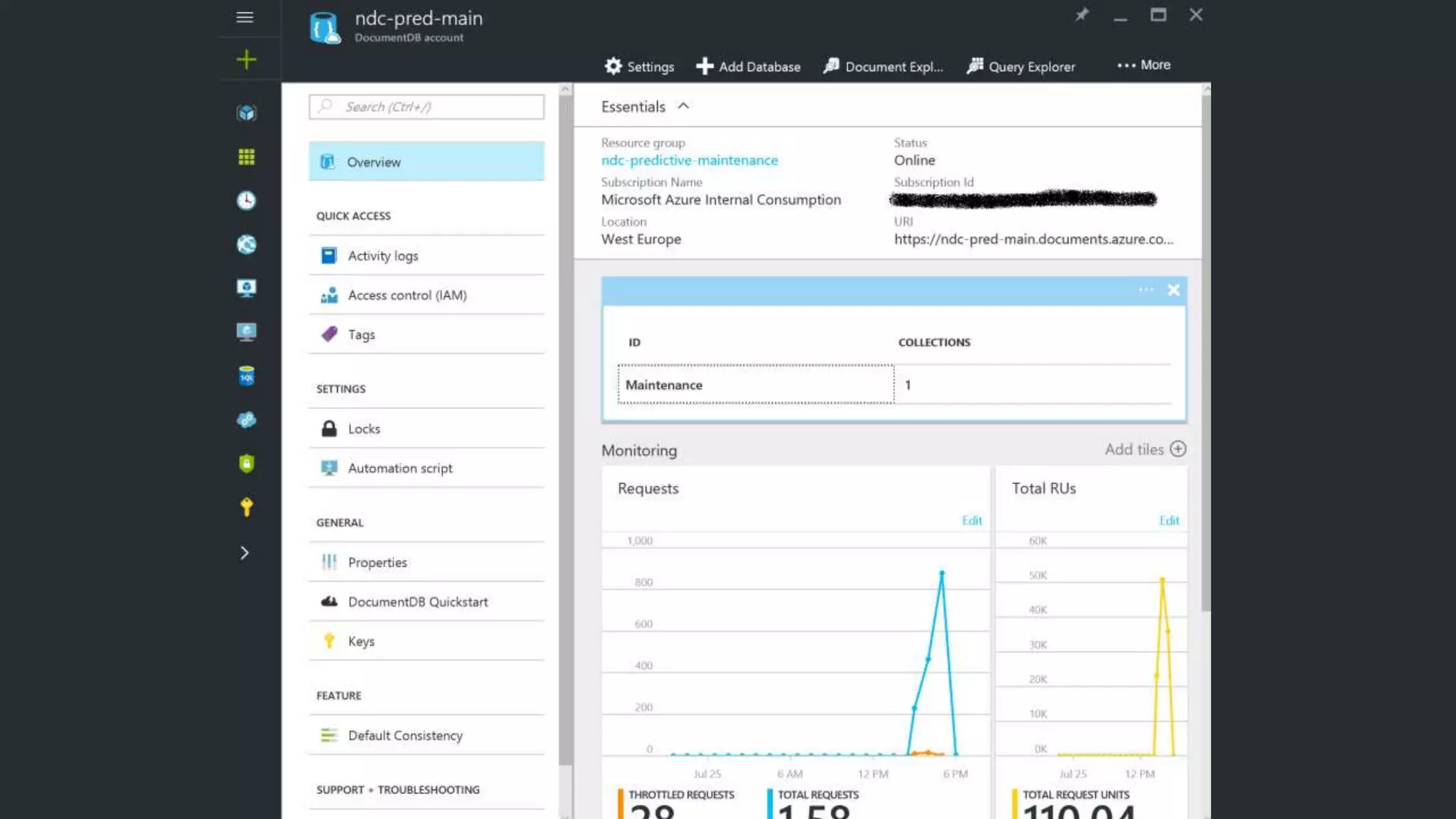Viewport: 1456px width, 819px height.
Task: Open the Recent clock icon in sidebar
Action: click(x=246, y=200)
